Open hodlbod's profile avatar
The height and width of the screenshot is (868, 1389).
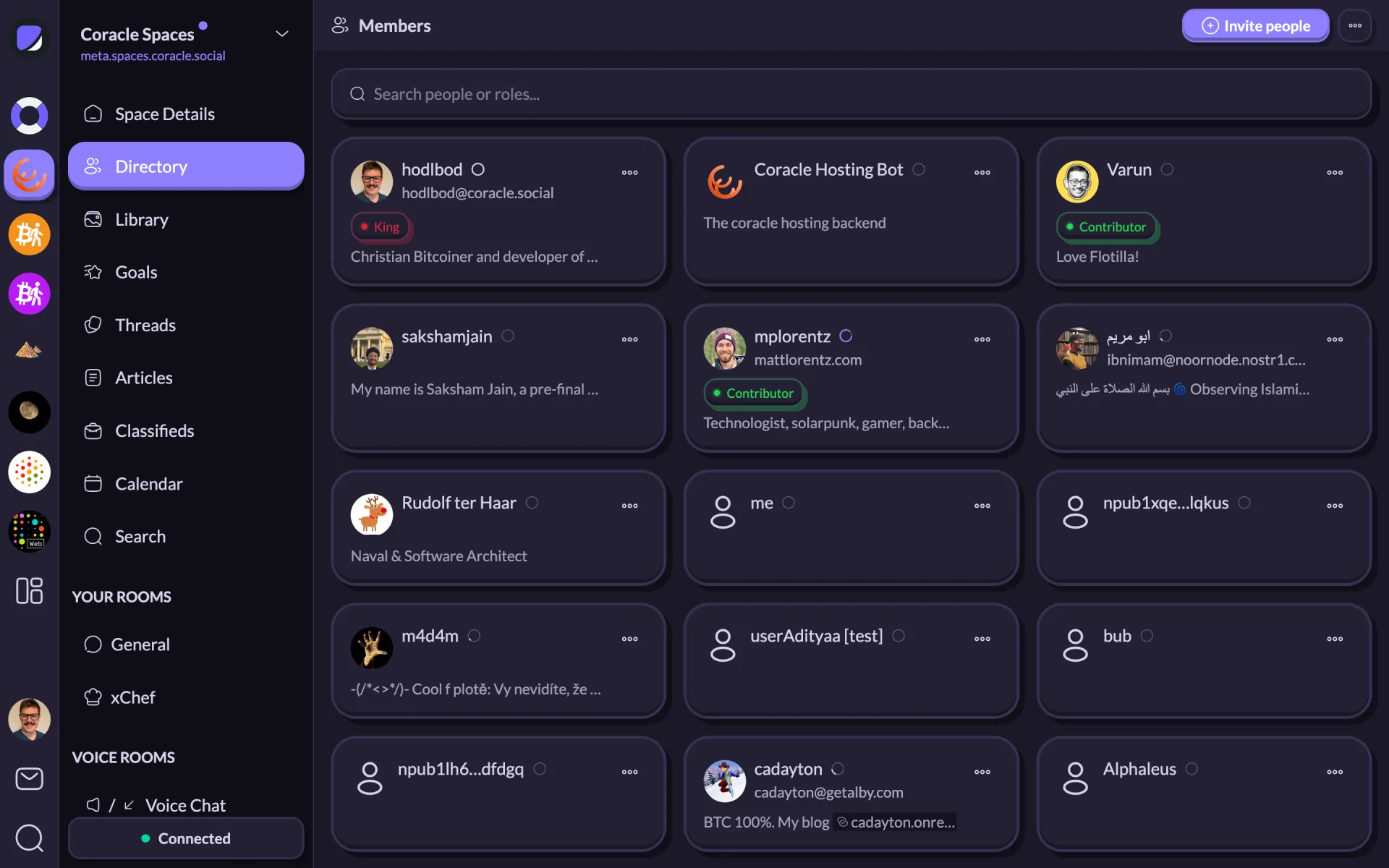[x=372, y=182]
